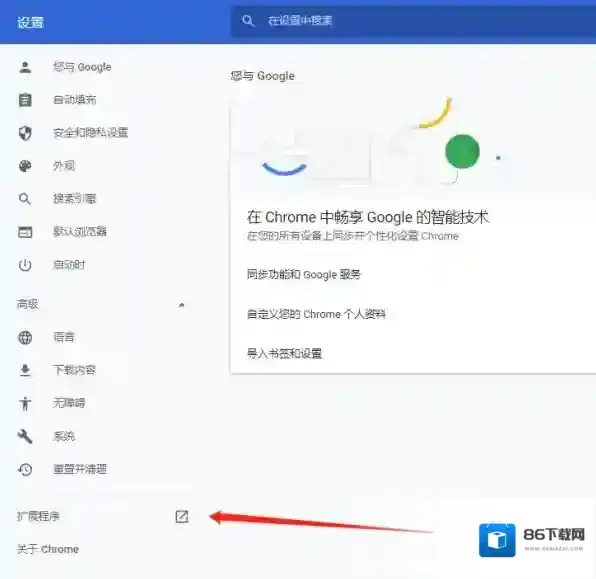Go to 安全和隐私设置 section
Viewport: 596px width, 579px height.
click(x=90, y=133)
